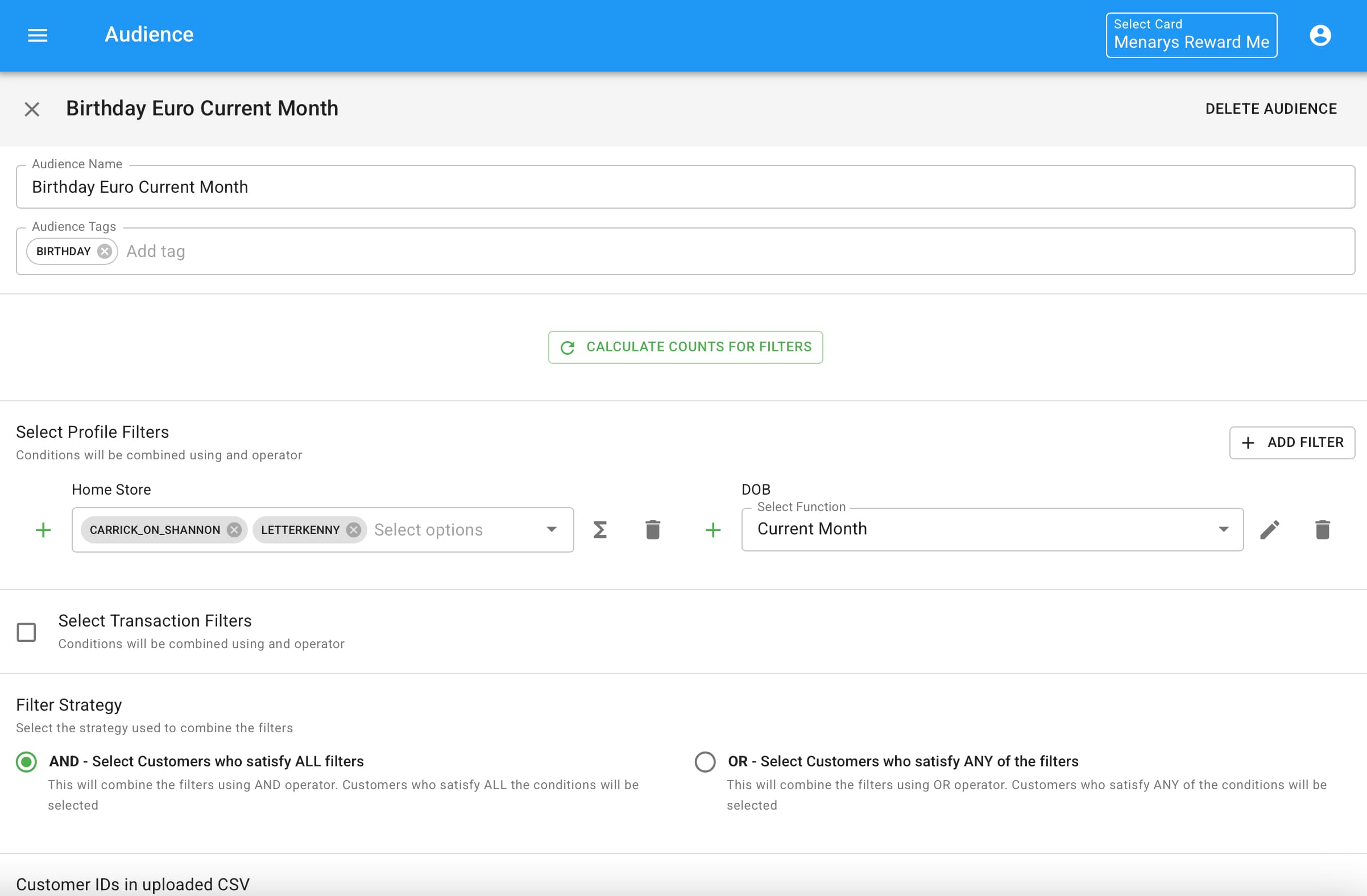Open the Current Month function dropdown
The width and height of the screenshot is (1367, 896).
coord(1224,529)
